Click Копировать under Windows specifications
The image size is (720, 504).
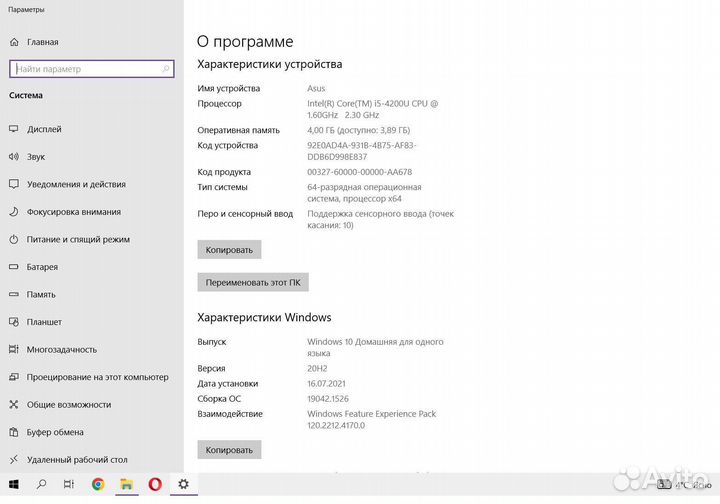[x=229, y=450]
